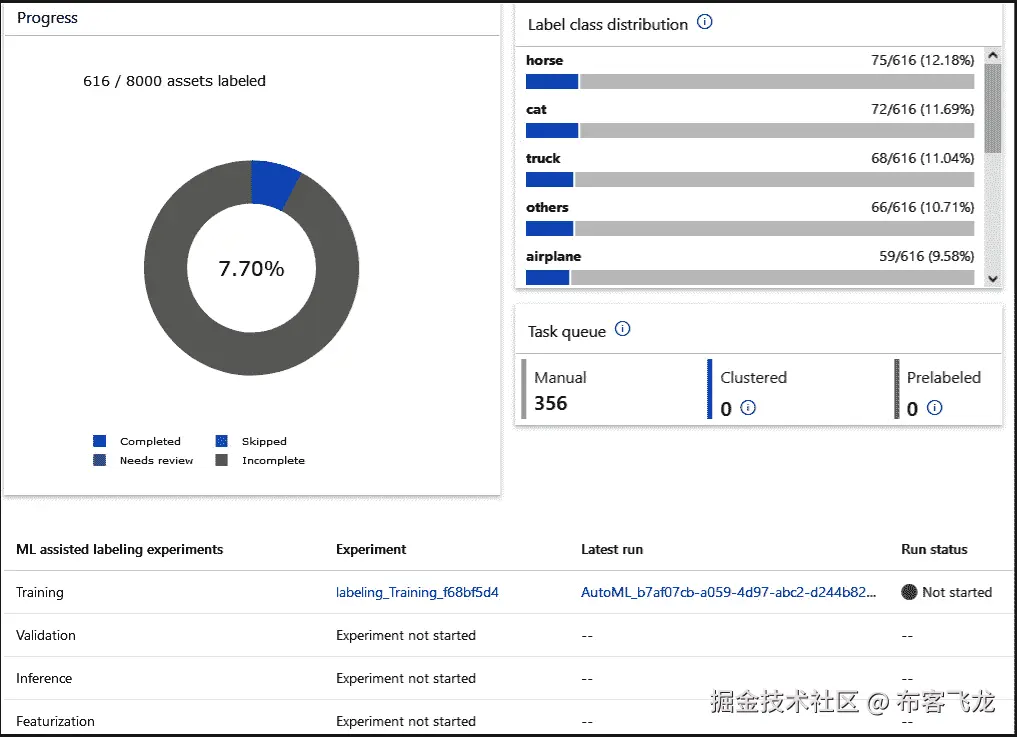Click the down arrow on the distribution scrollbar

pos(992,279)
